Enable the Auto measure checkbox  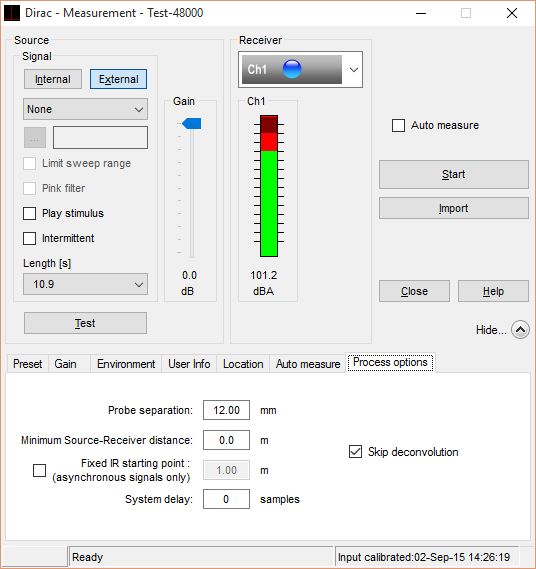pyautogui.click(x=398, y=126)
